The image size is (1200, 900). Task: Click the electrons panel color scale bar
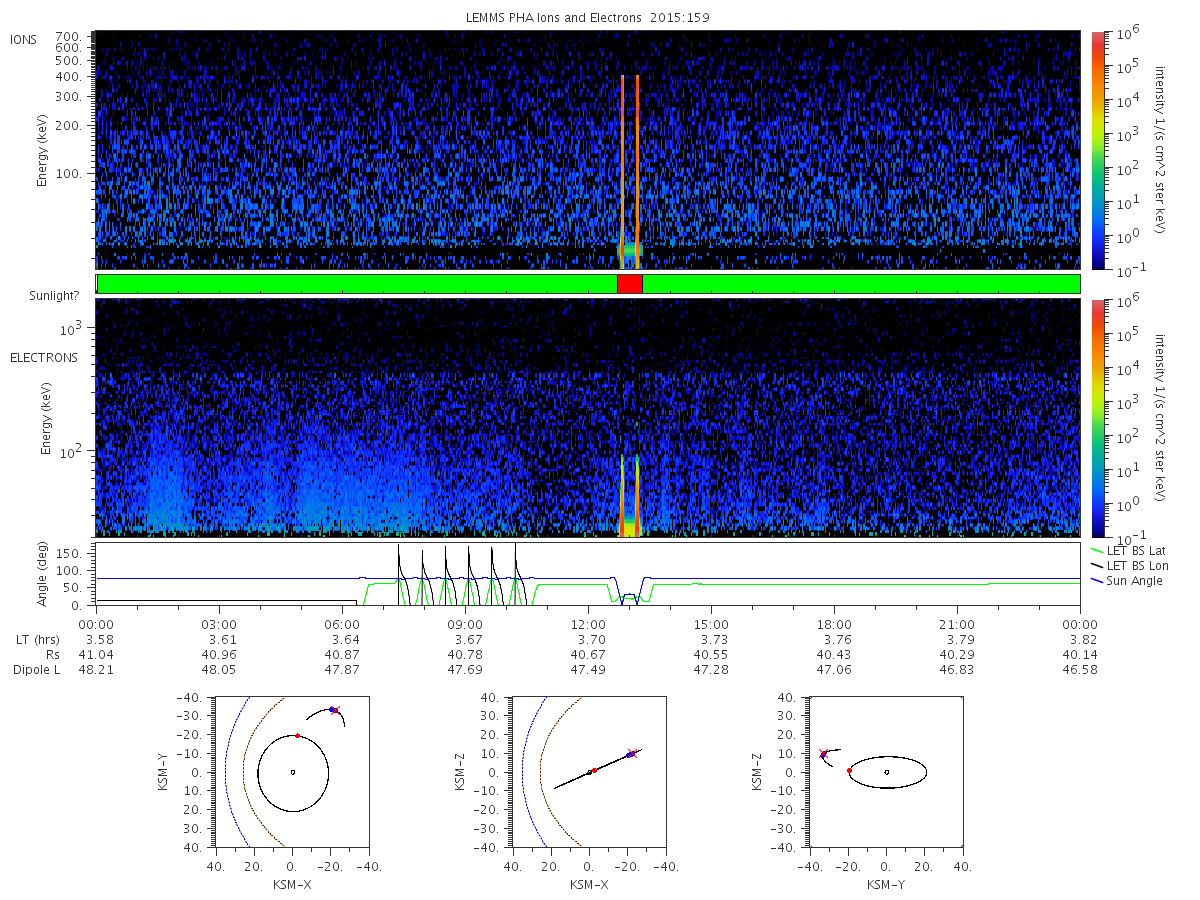tap(1097, 418)
